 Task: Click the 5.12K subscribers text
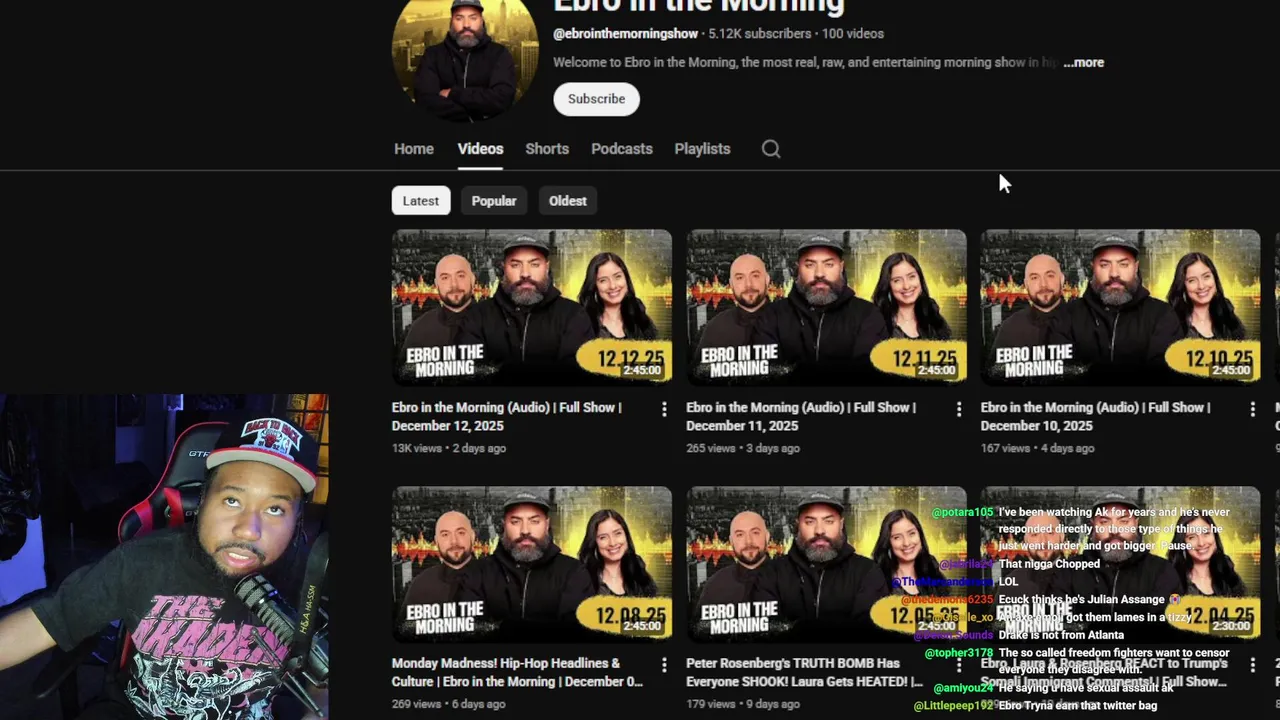click(760, 34)
